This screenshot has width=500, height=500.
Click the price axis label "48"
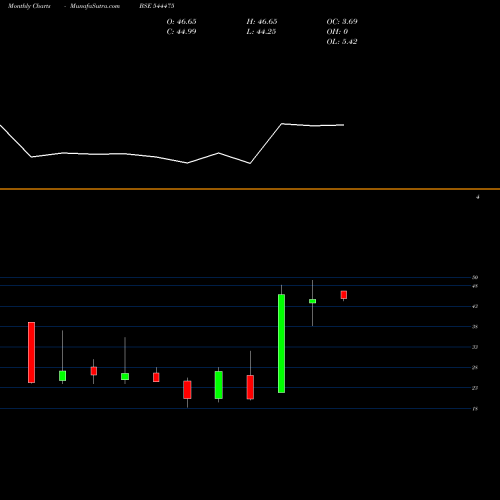pyautogui.click(x=475, y=286)
